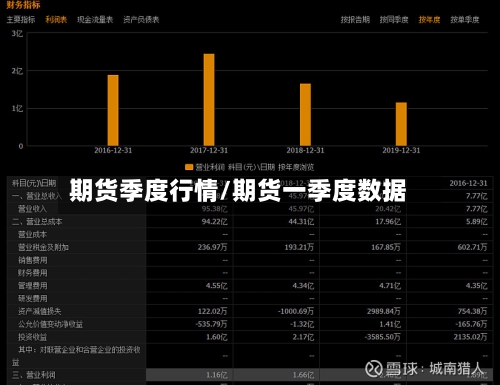Select the 三、营业利润 row label
This screenshot has height=385, width=500.
tap(33, 375)
